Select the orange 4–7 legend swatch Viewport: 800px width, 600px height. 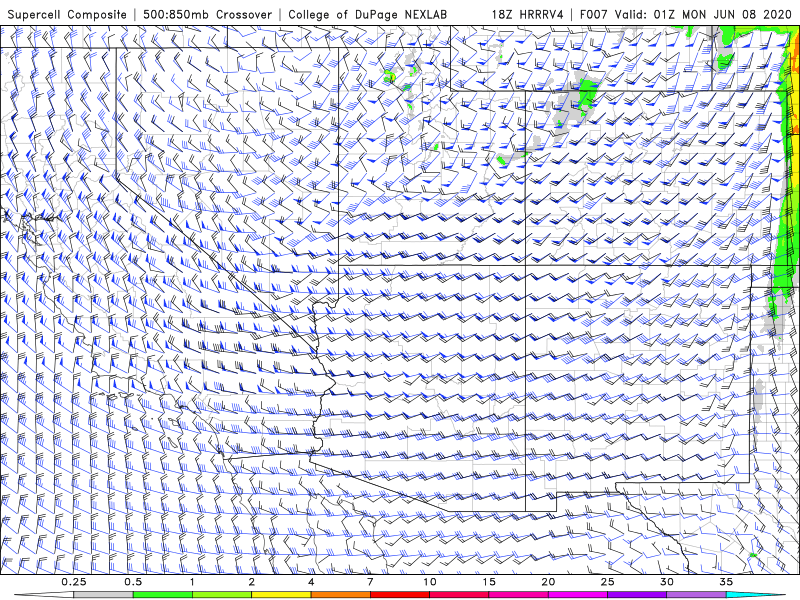(x=340, y=595)
